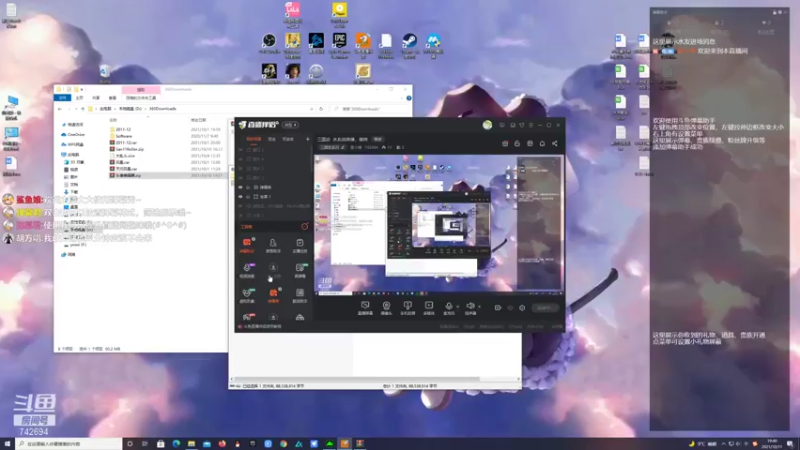800x450 pixels.
Task: Click the record camera icon near start button
Action: pos(497,308)
